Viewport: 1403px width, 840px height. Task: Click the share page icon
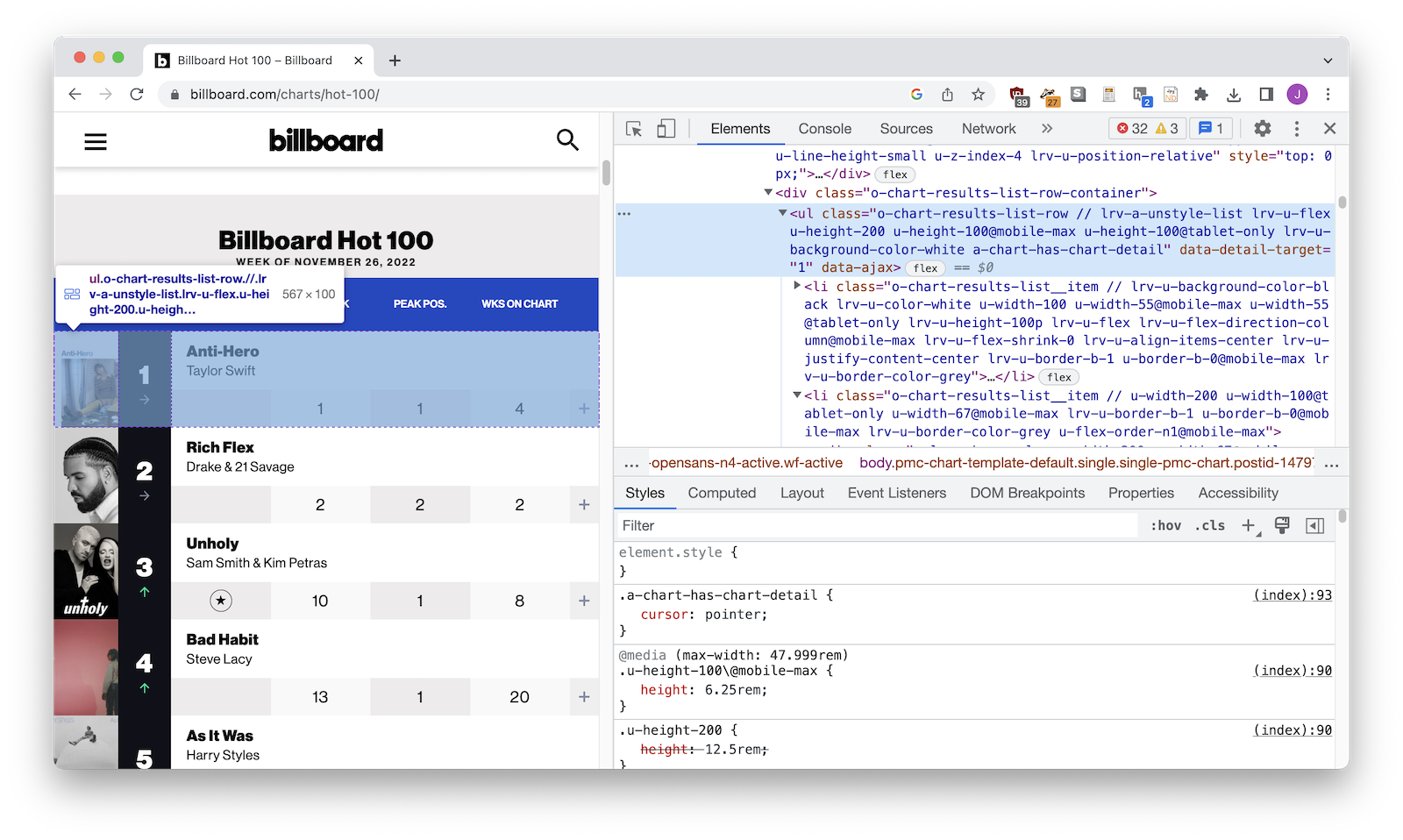tap(947, 94)
